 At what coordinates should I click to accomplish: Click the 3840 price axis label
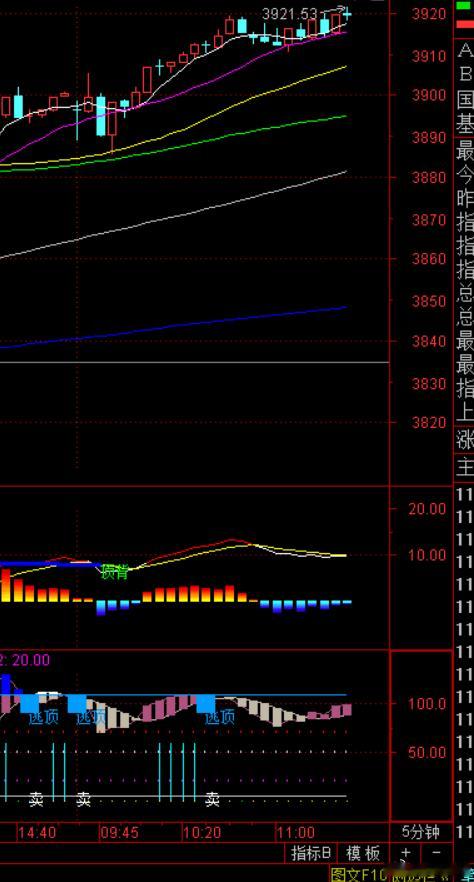pos(430,341)
